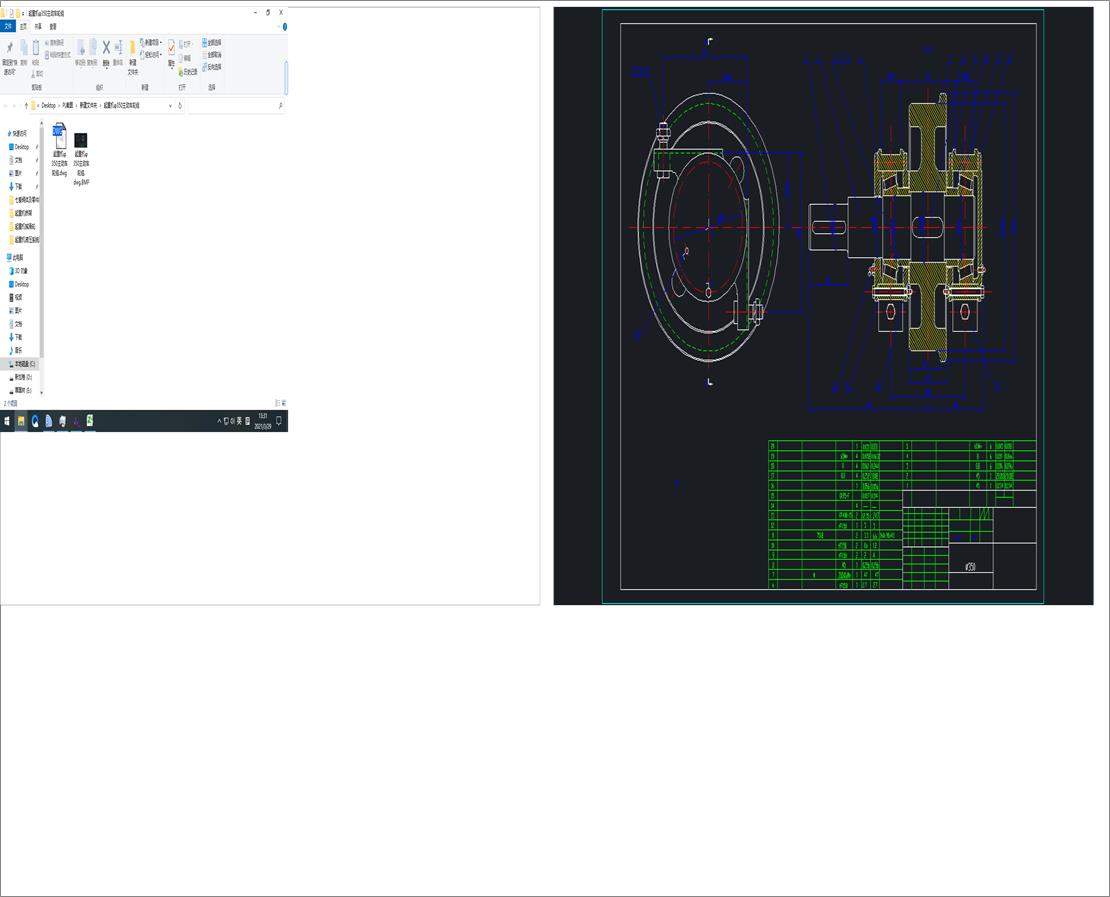Click Invert selection in the ribbon
The image size is (1110, 897).
click(x=212, y=67)
